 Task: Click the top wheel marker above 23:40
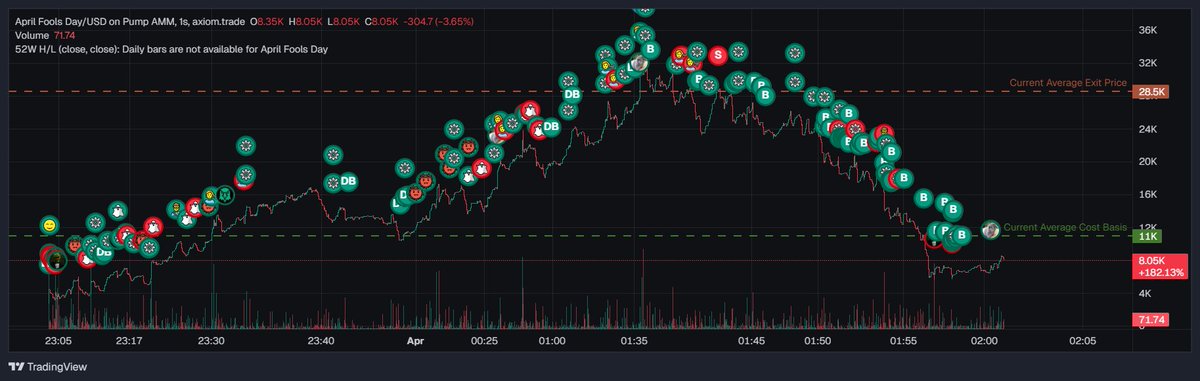point(333,155)
